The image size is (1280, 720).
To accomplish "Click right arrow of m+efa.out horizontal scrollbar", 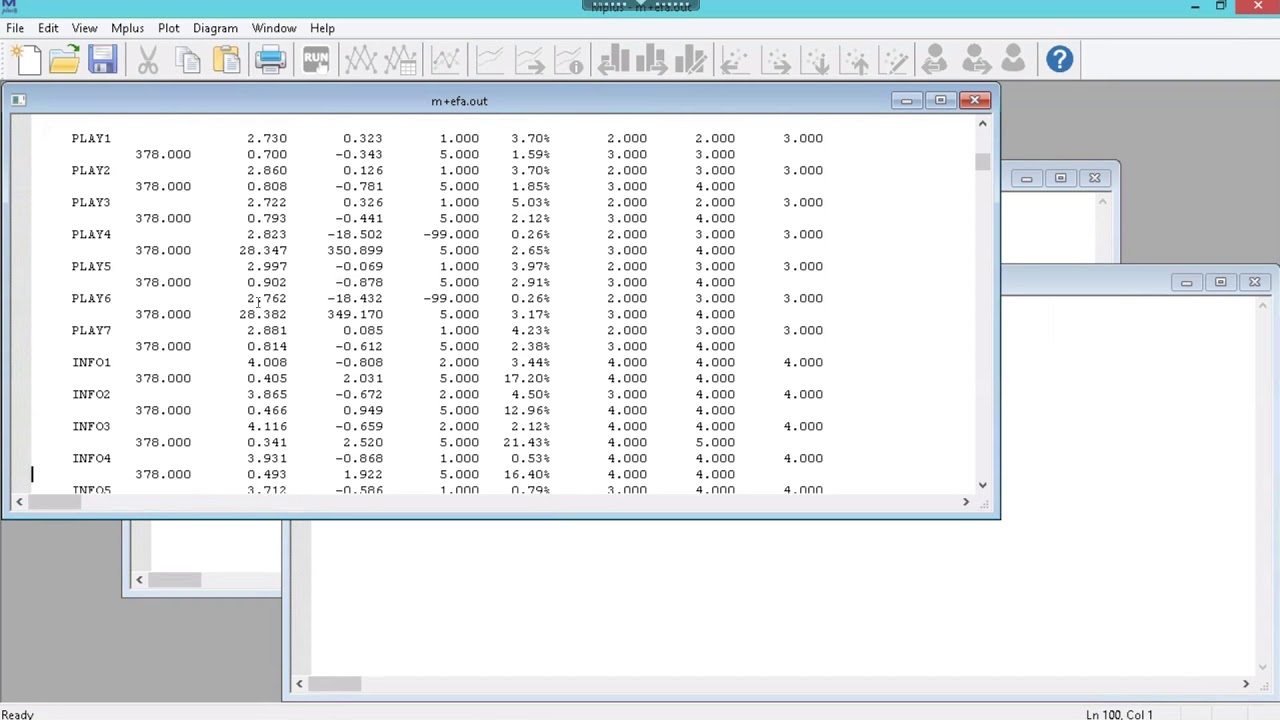I will pos(965,502).
